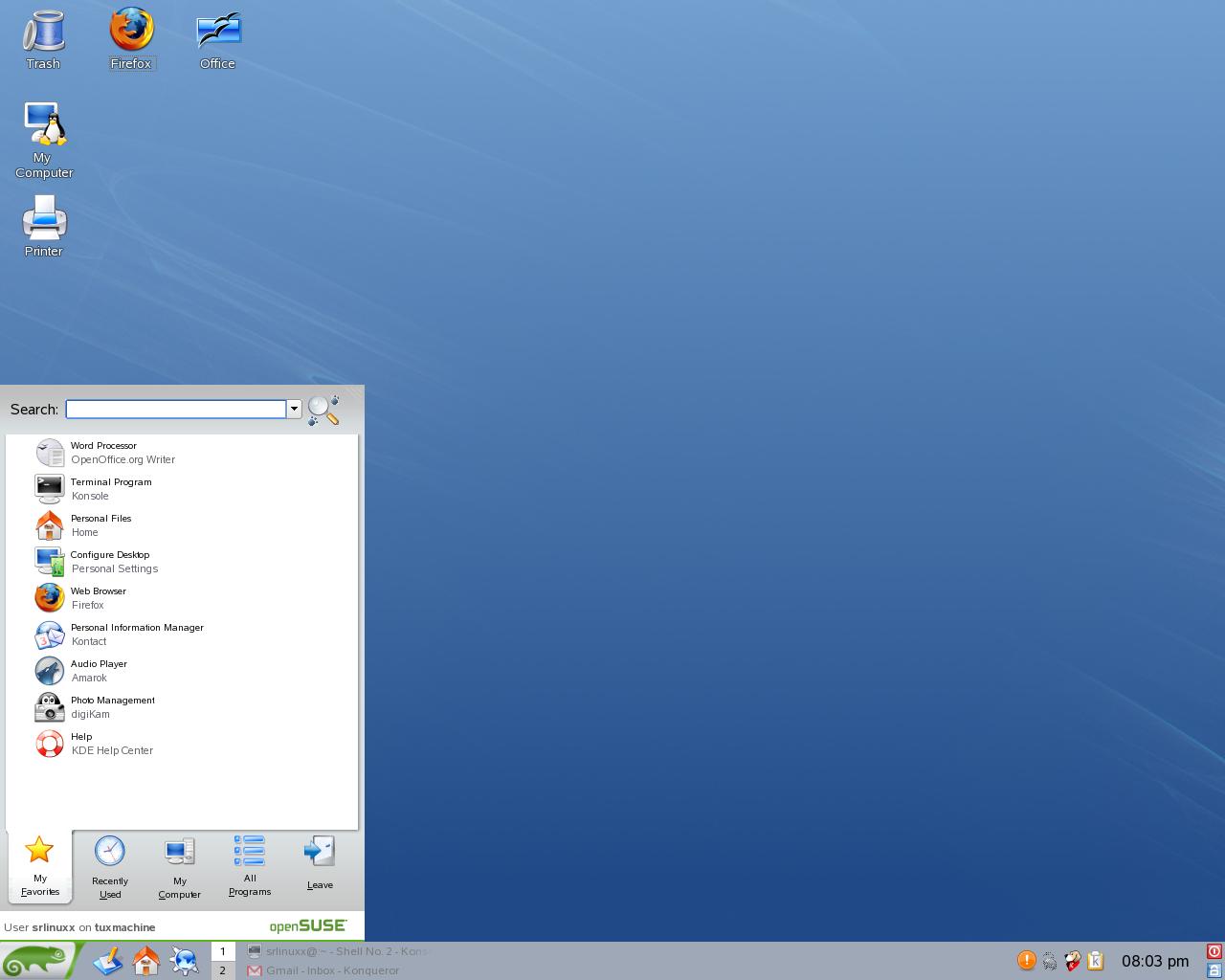Switch to virtual desktop 2
Image resolution: width=1225 pixels, height=980 pixels.
[223, 970]
